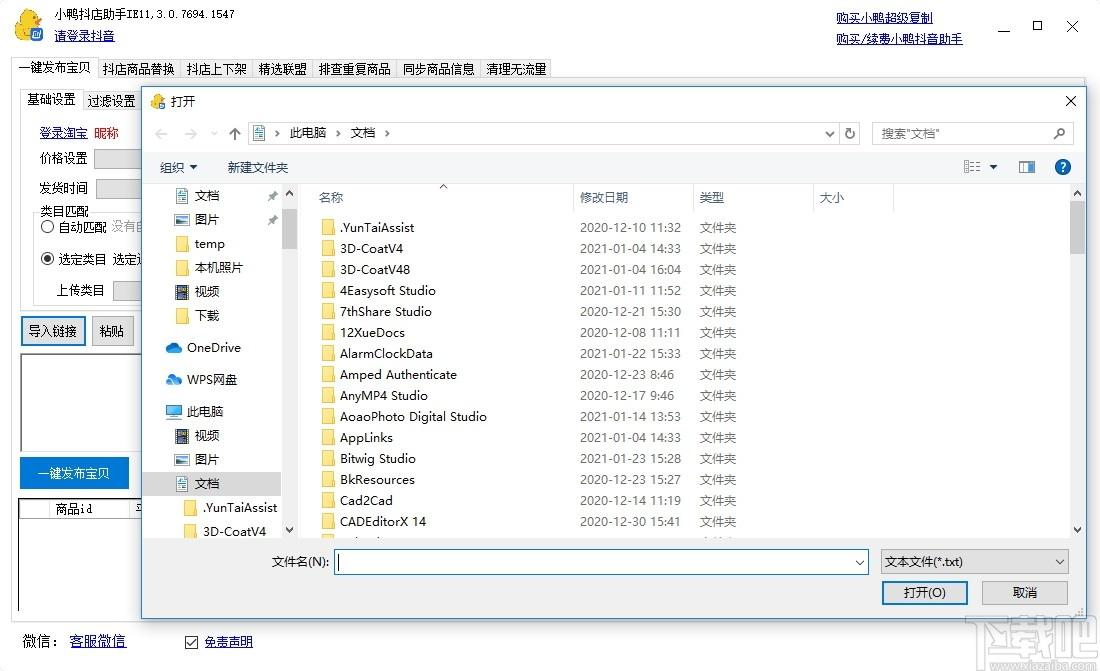Image resolution: width=1100 pixels, height=671 pixels.
Task: Click the 文件名(N) input field
Action: click(601, 562)
